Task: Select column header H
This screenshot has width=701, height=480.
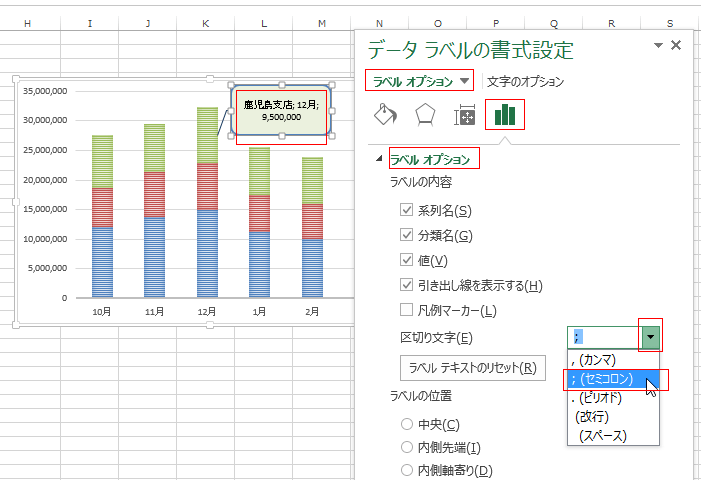Action: tap(28, 24)
